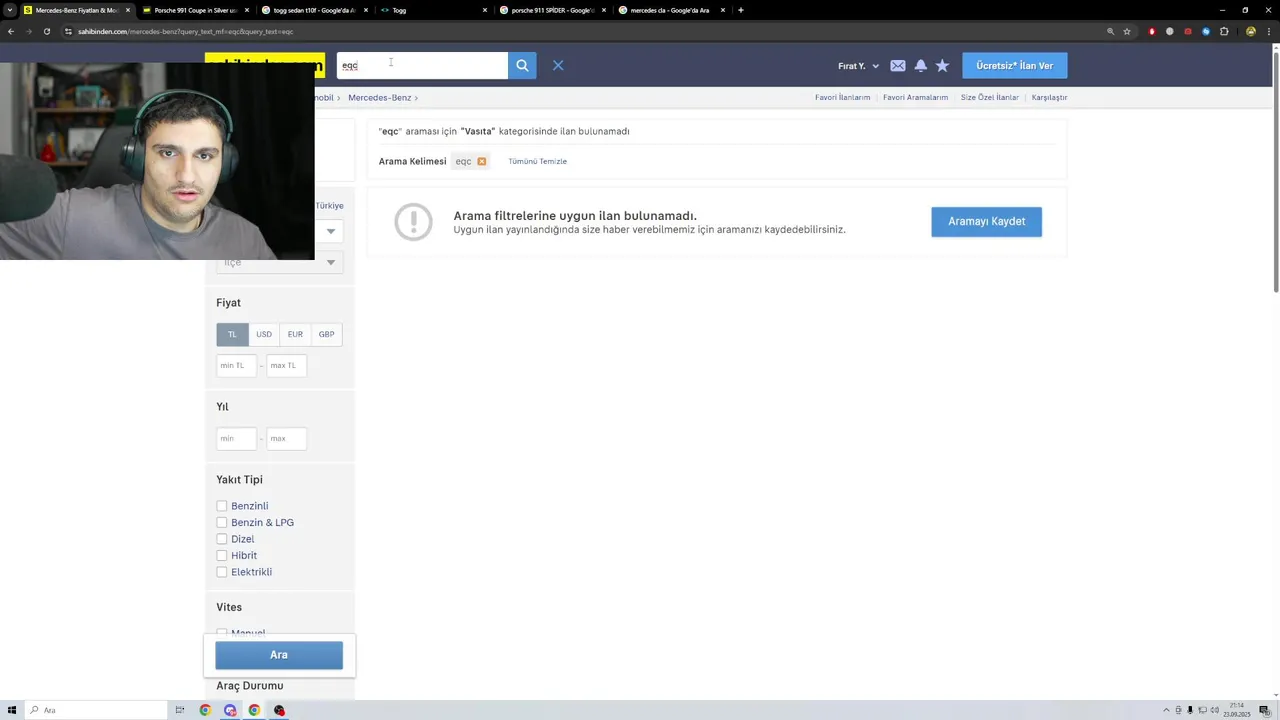Select TL currency

click(232, 334)
